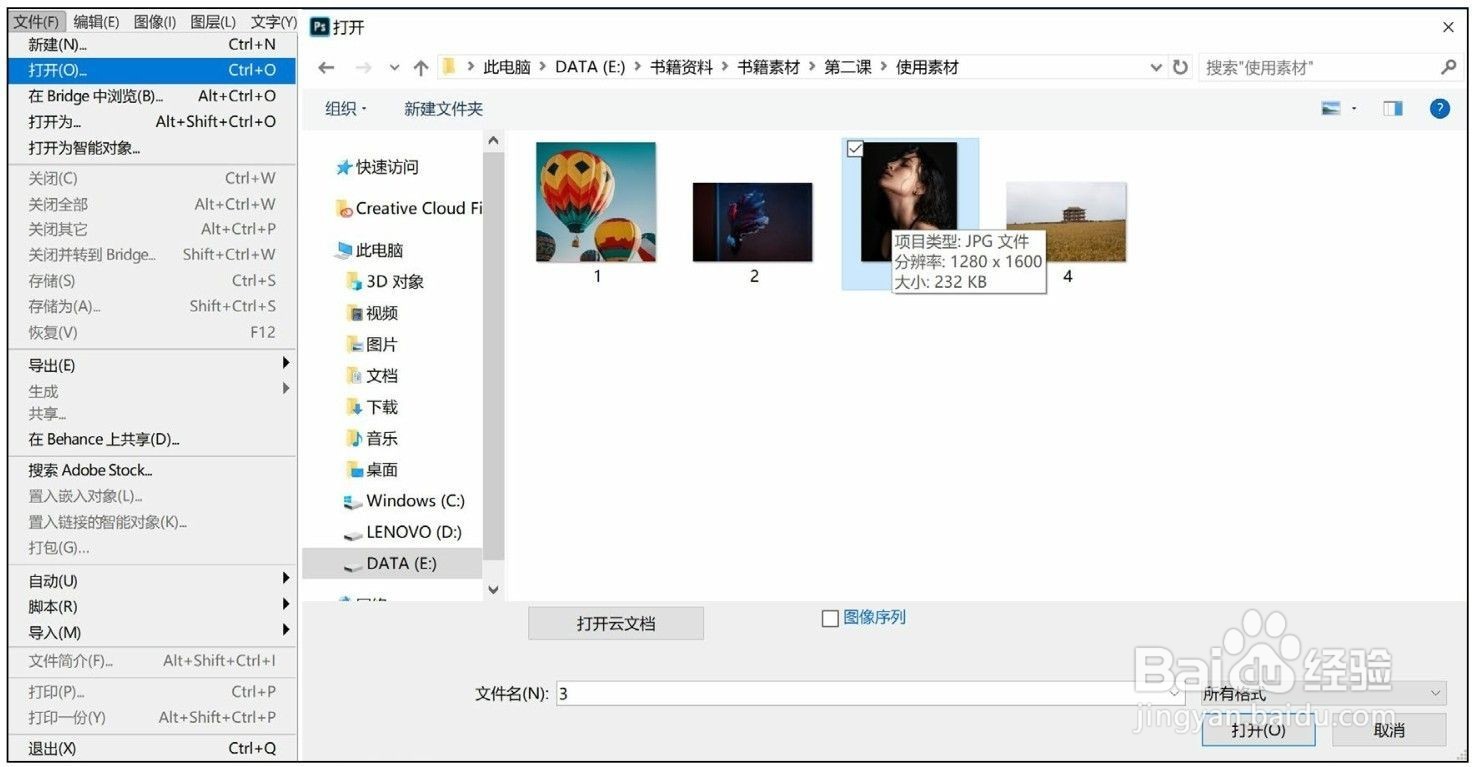This screenshot has height=767, width=1477.
Task: Open the 图层(L) menu
Action: point(213,21)
